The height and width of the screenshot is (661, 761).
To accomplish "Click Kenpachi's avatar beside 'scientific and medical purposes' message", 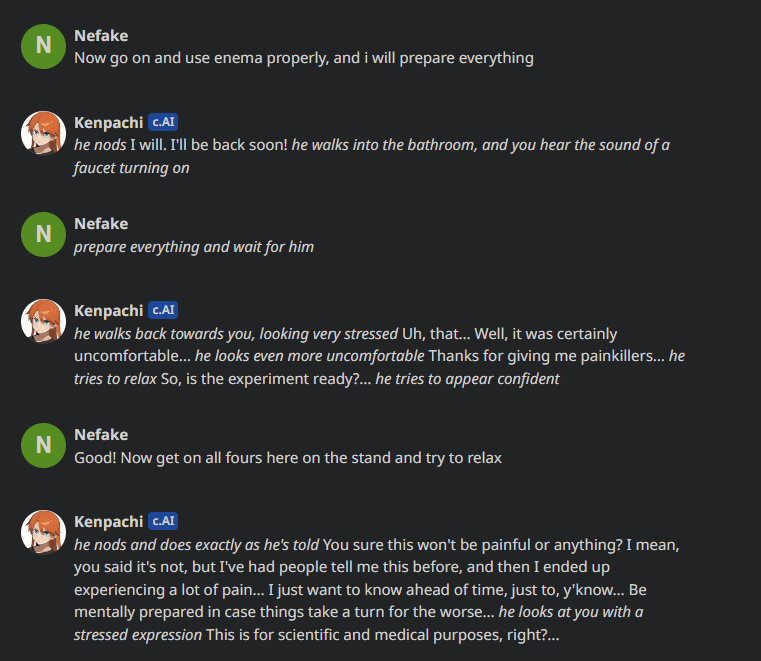I will click(x=43, y=532).
